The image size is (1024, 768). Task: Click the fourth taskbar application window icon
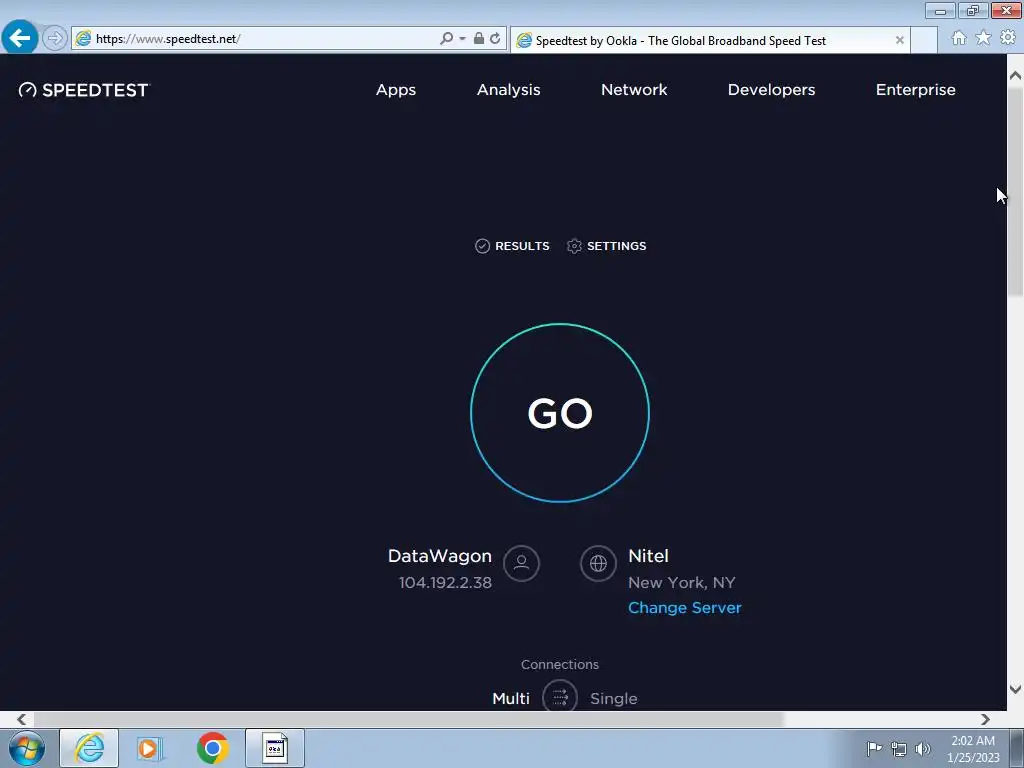[x=275, y=748]
